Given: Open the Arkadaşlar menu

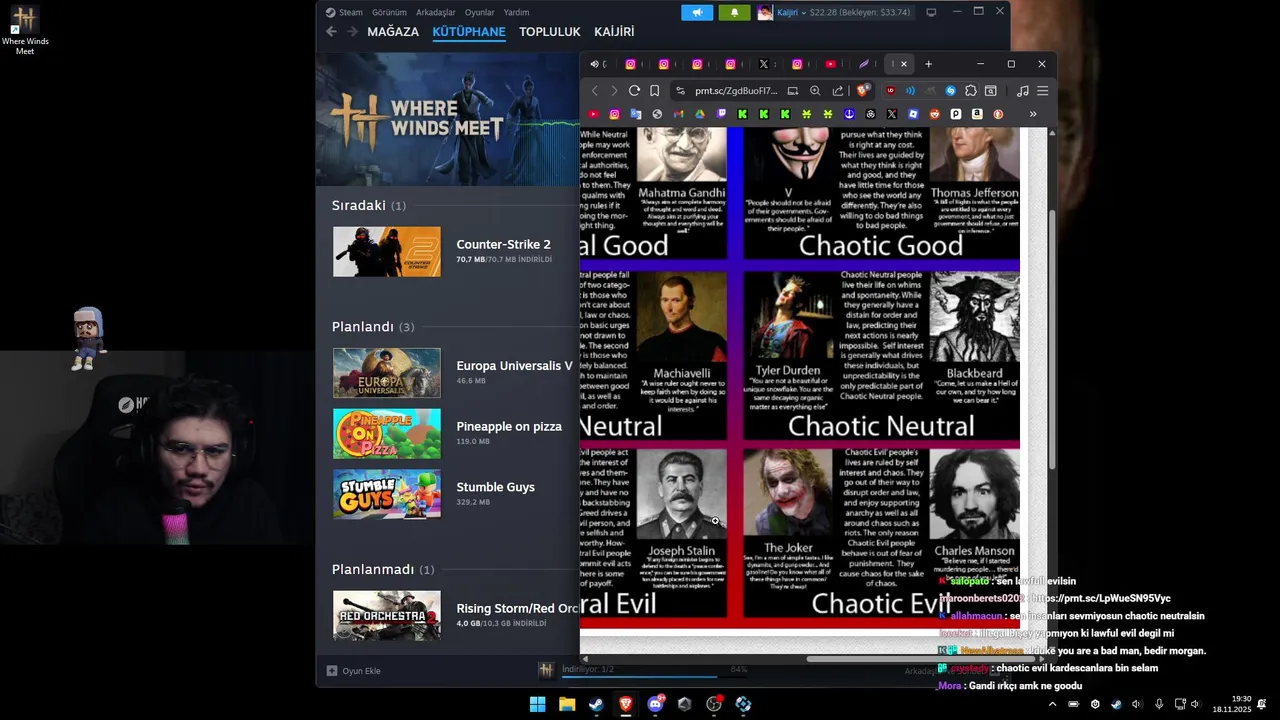Looking at the screenshot, I should (x=436, y=12).
